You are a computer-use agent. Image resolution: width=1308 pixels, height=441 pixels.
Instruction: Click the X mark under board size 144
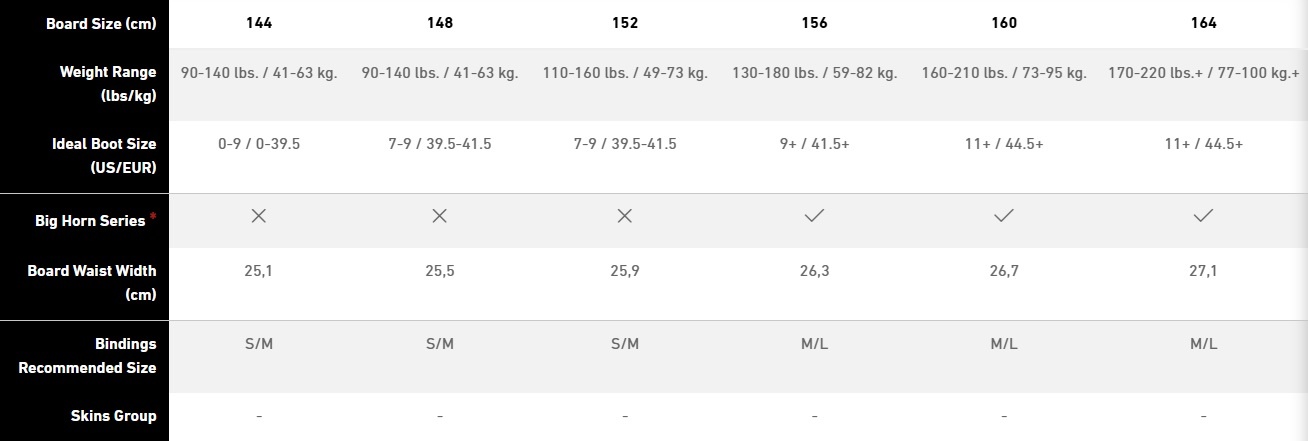tap(259, 216)
